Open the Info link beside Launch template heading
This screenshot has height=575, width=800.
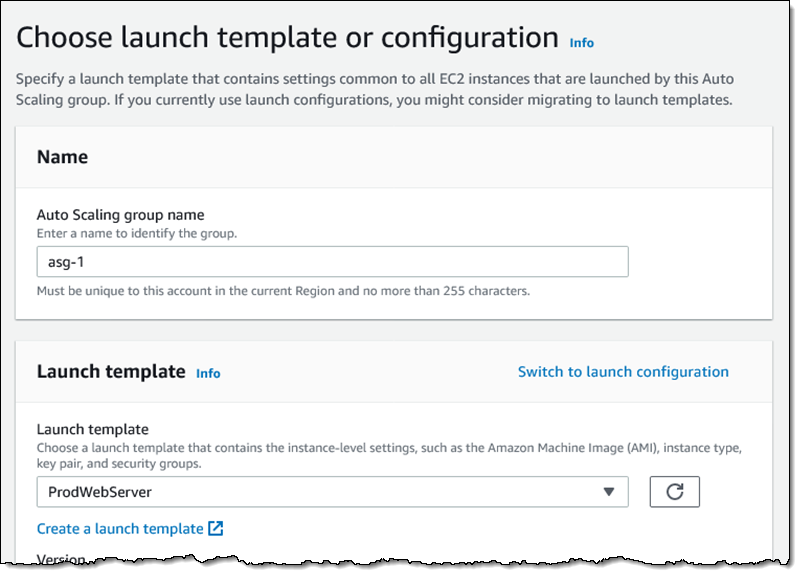tap(208, 373)
